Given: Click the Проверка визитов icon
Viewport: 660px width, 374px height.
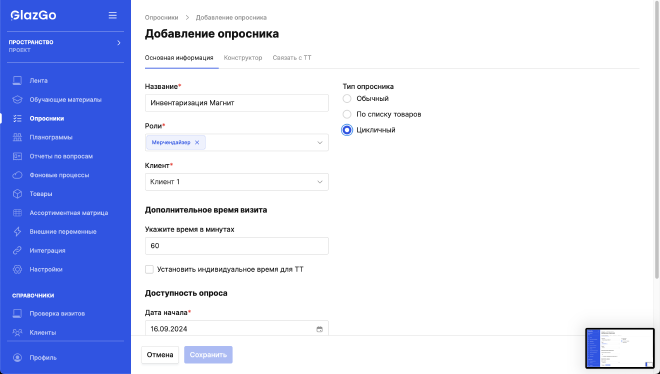Looking at the screenshot, I should pyautogui.click(x=17, y=313).
